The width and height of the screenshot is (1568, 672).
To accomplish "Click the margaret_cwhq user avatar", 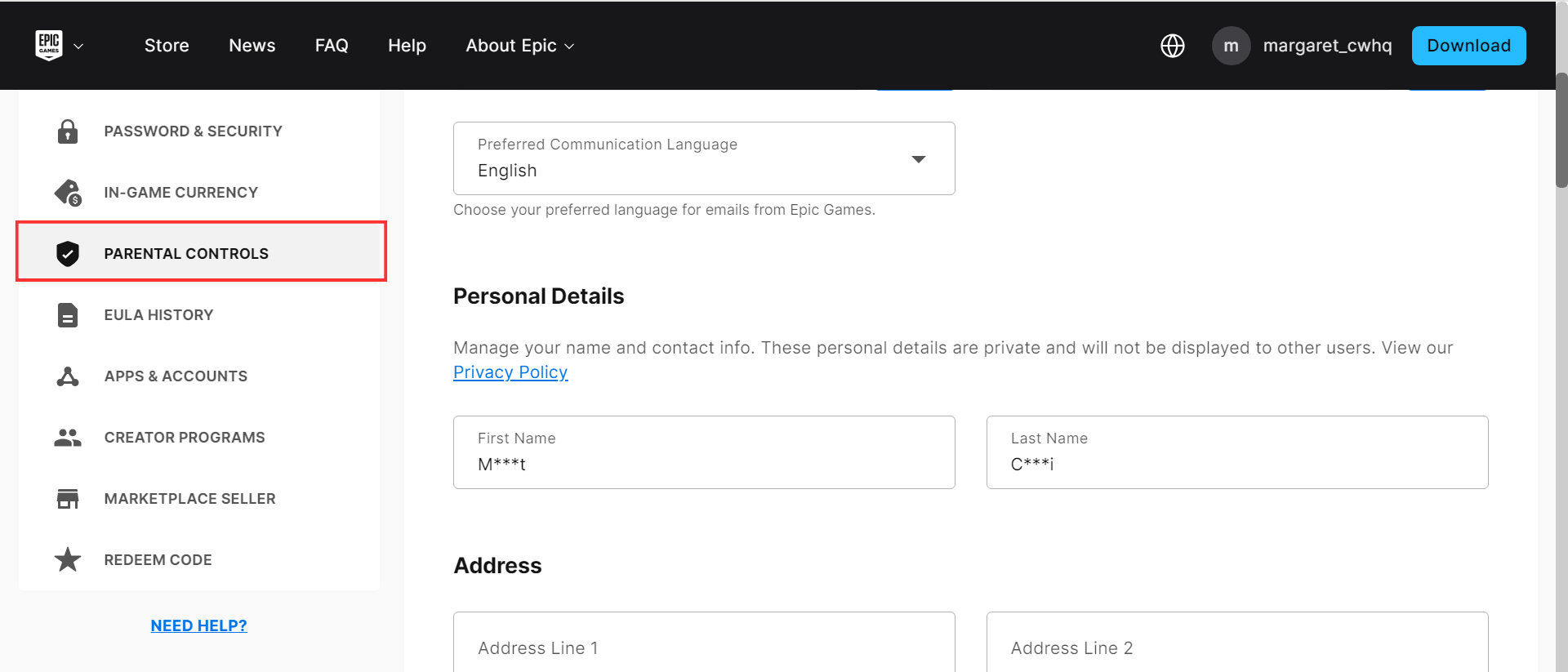I will point(1231,46).
